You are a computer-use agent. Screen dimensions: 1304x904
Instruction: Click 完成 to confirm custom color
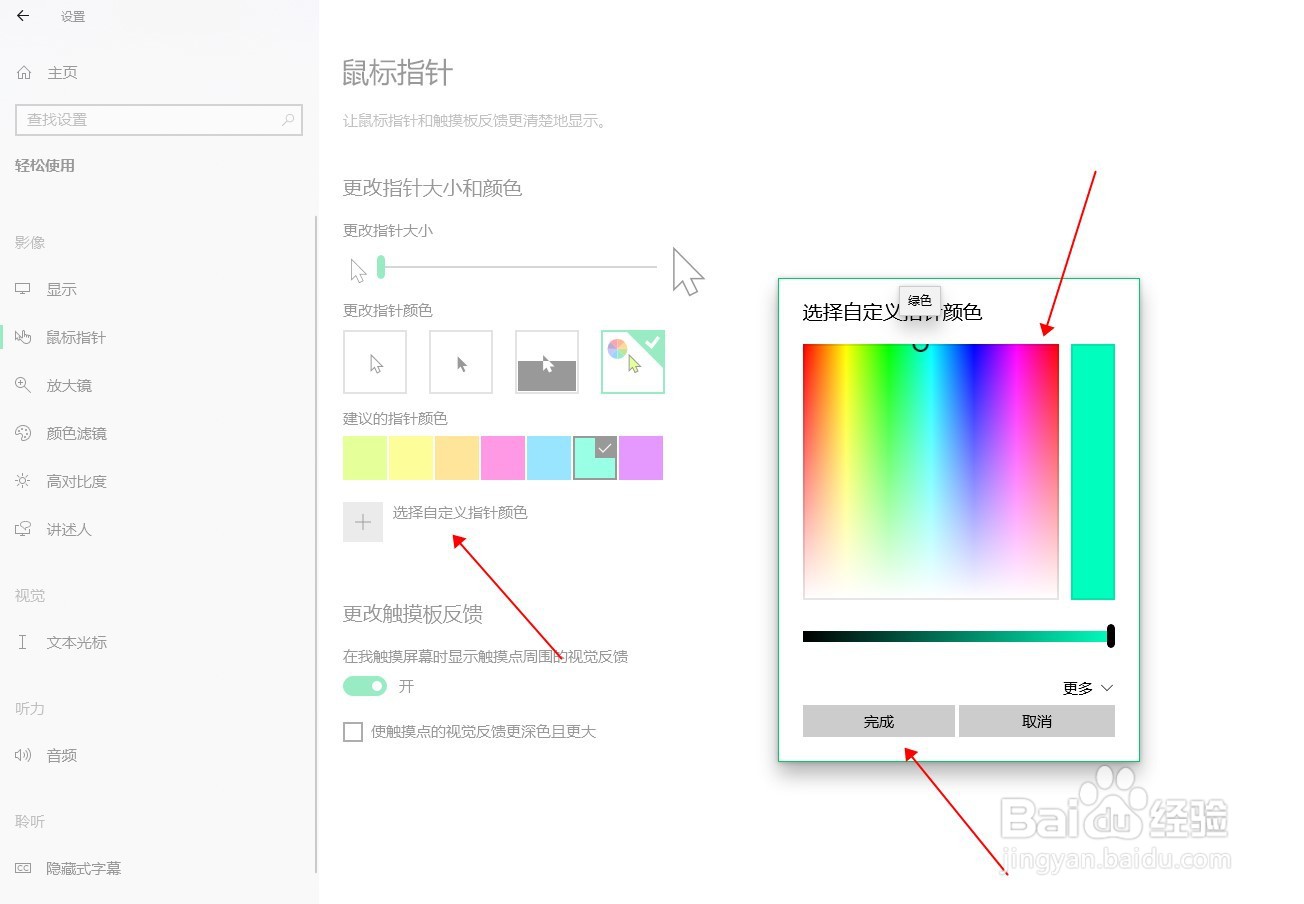click(x=879, y=721)
